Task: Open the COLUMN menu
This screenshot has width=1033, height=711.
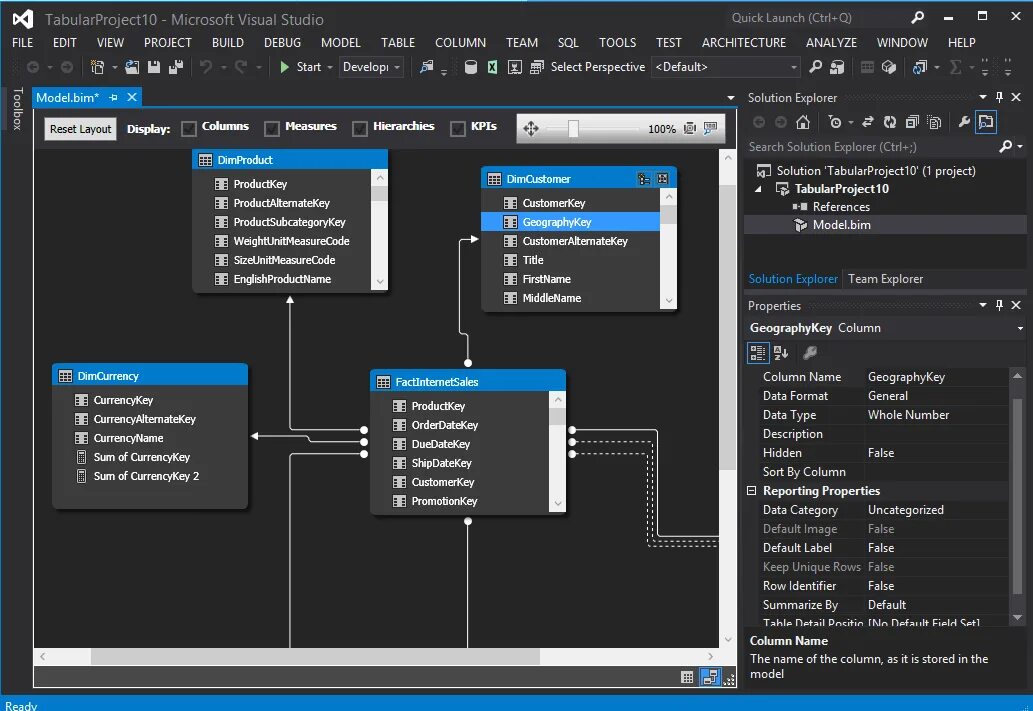Action: click(461, 42)
